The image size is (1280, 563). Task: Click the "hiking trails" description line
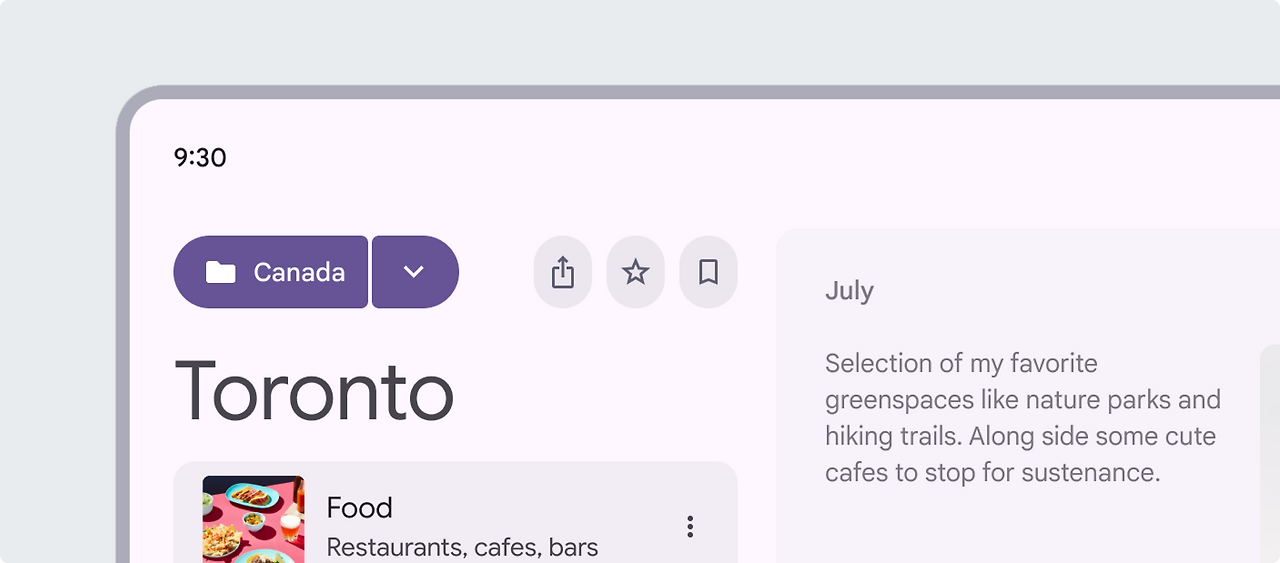[x=1020, y=436]
